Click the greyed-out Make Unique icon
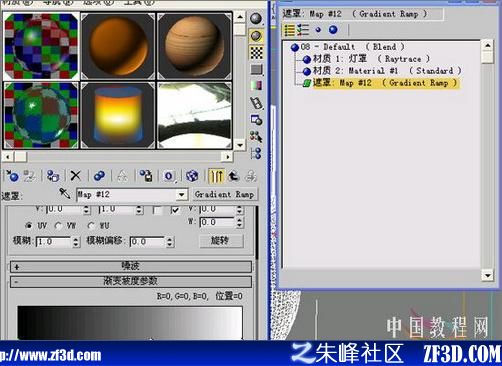 click(x=122, y=176)
